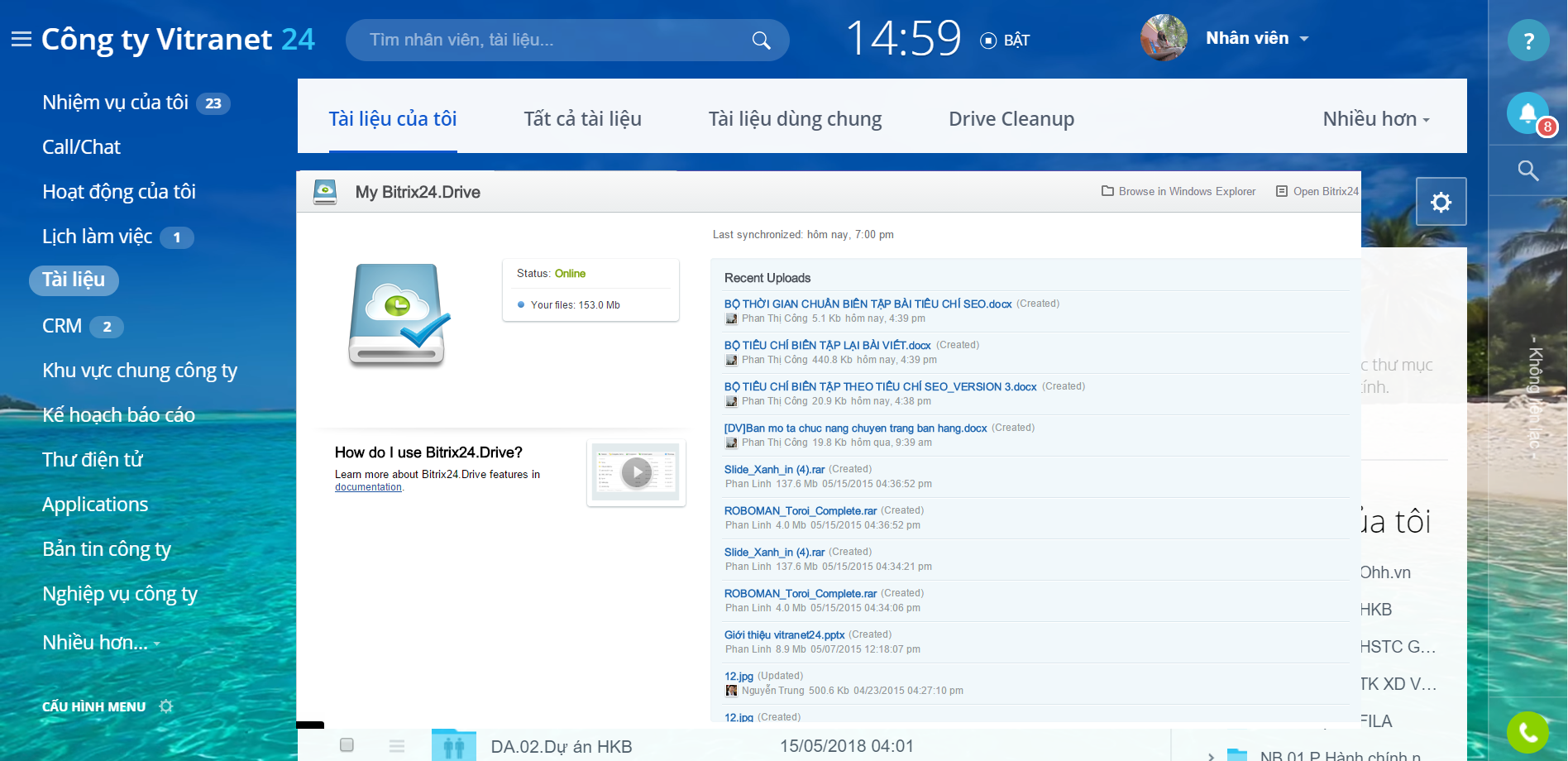This screenshot has height=761, width=1568.
Task: Open Slide_Xanh_in (4).rar uploaded 04:36:52 pm
Action: click(774, 469)
